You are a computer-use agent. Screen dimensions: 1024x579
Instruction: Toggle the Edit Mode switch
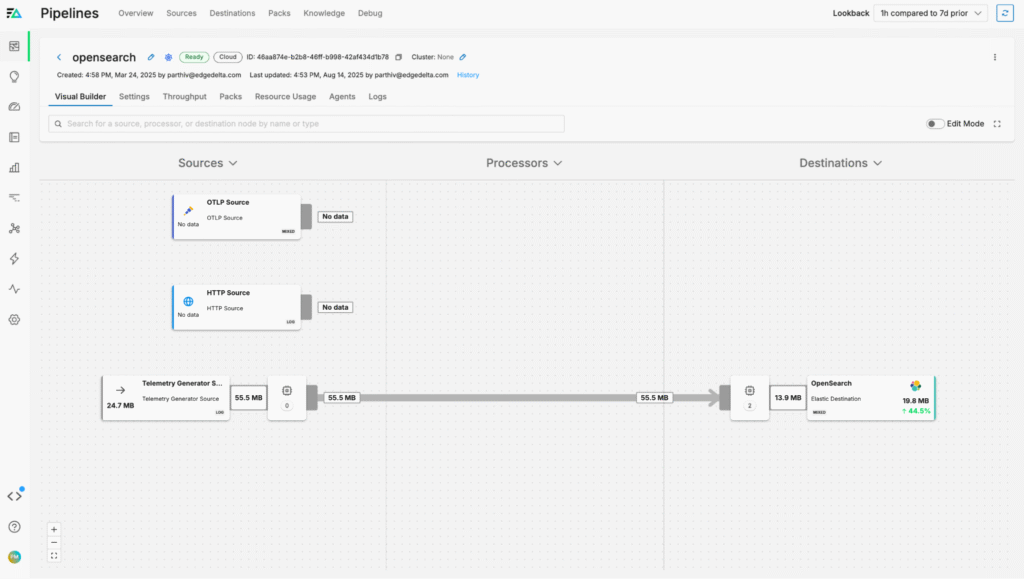pos(935,124)
